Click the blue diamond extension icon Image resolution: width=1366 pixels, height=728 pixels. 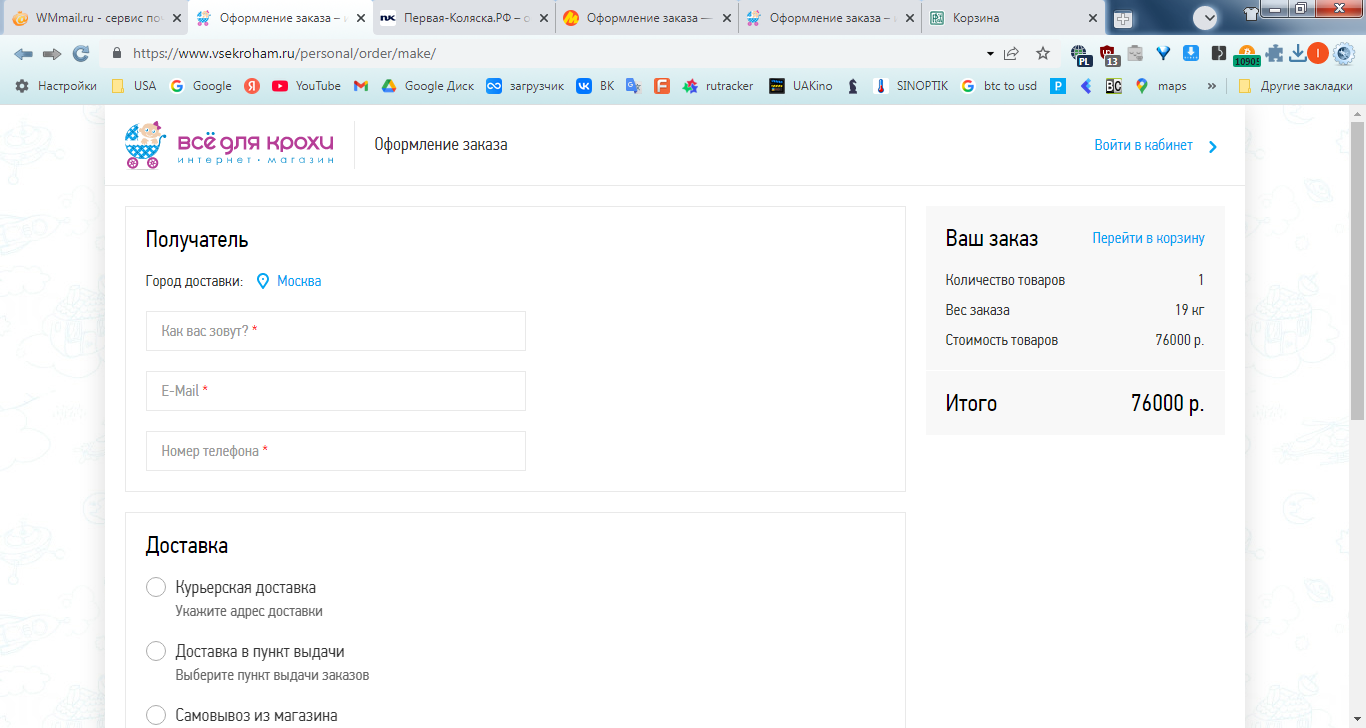[x=1163, y=53]
